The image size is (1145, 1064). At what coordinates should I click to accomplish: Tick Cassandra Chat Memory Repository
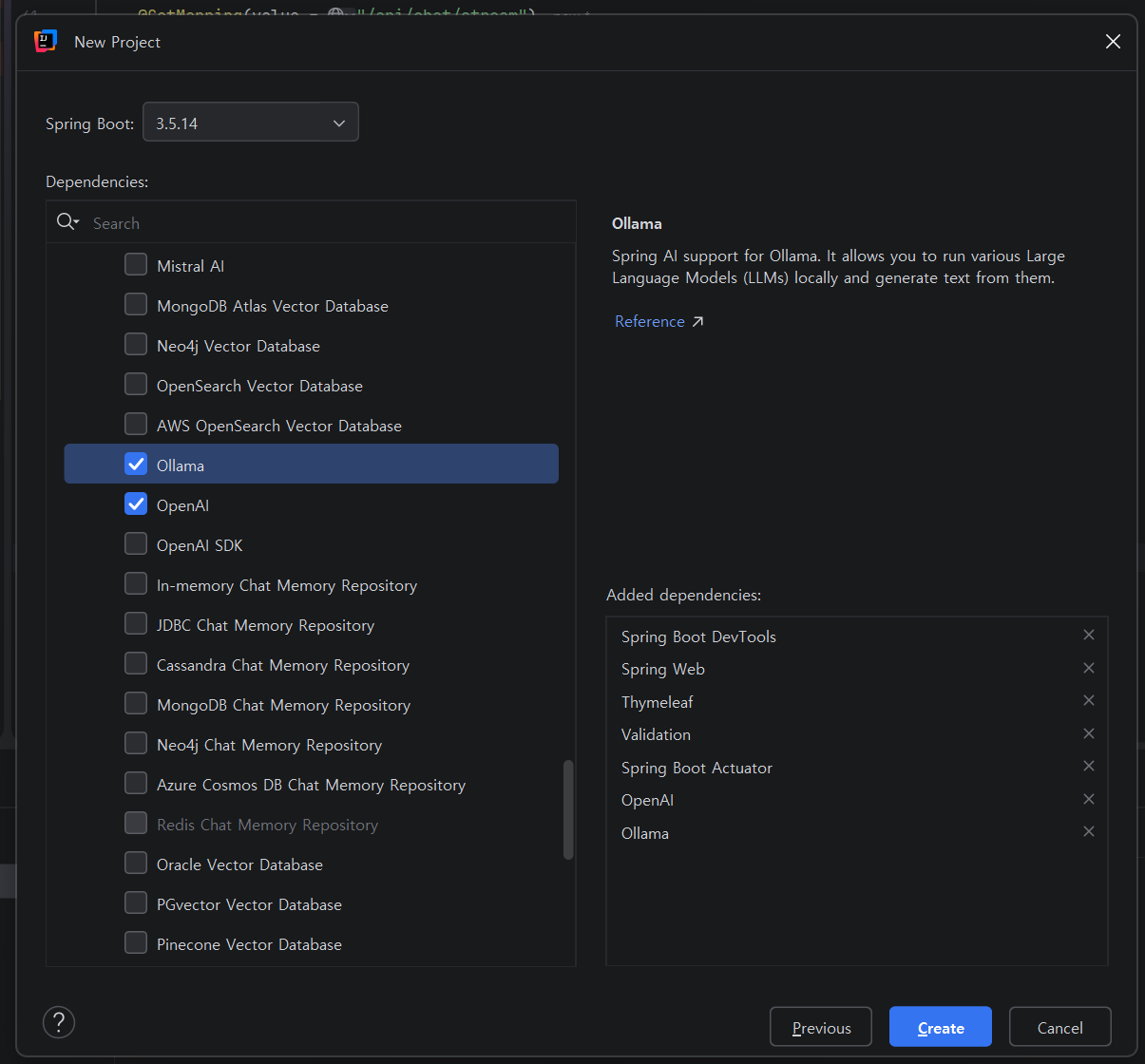tap(136, 663)
